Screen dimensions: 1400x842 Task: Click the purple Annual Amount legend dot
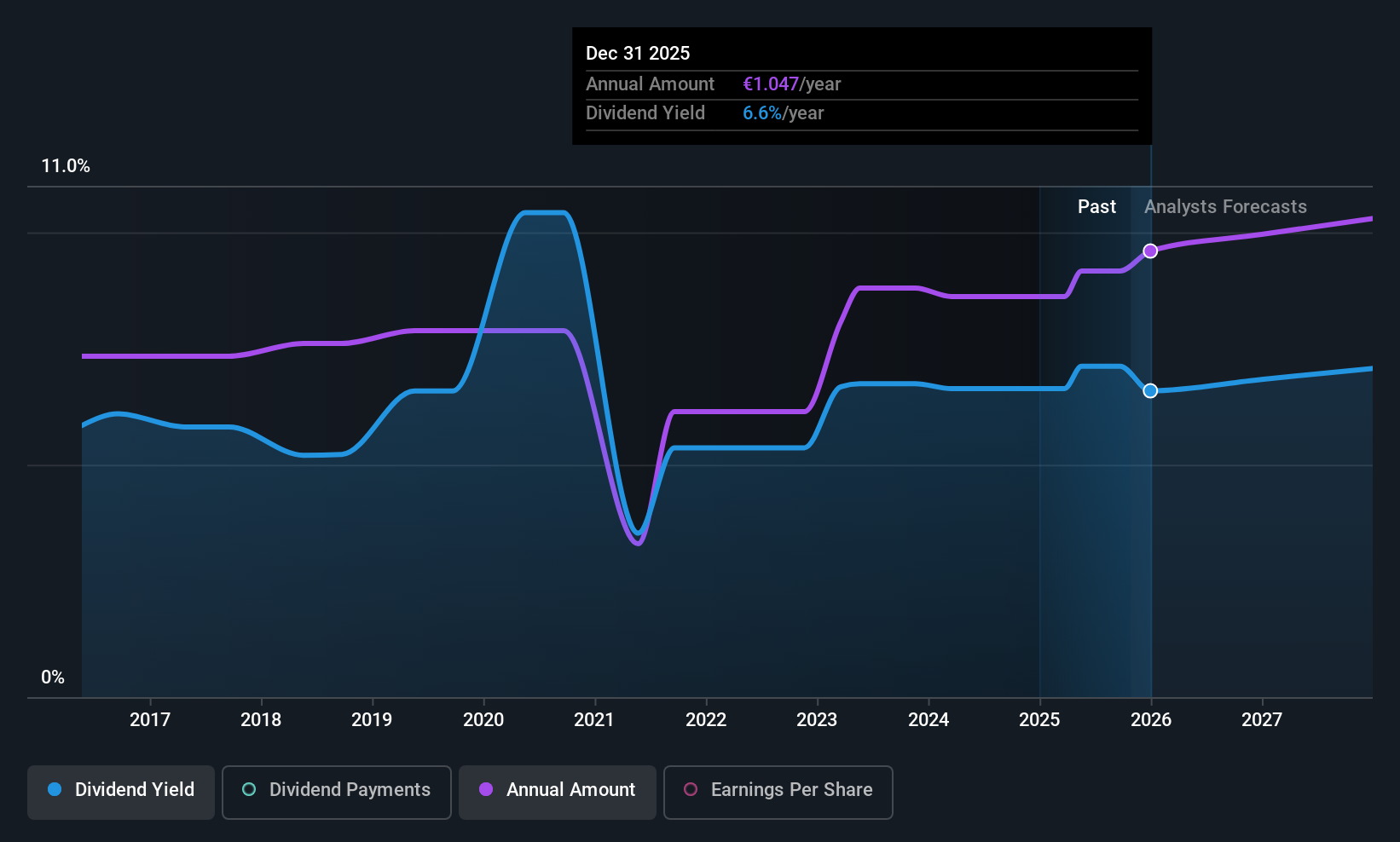pyautogui.click(x=486, y=790)
